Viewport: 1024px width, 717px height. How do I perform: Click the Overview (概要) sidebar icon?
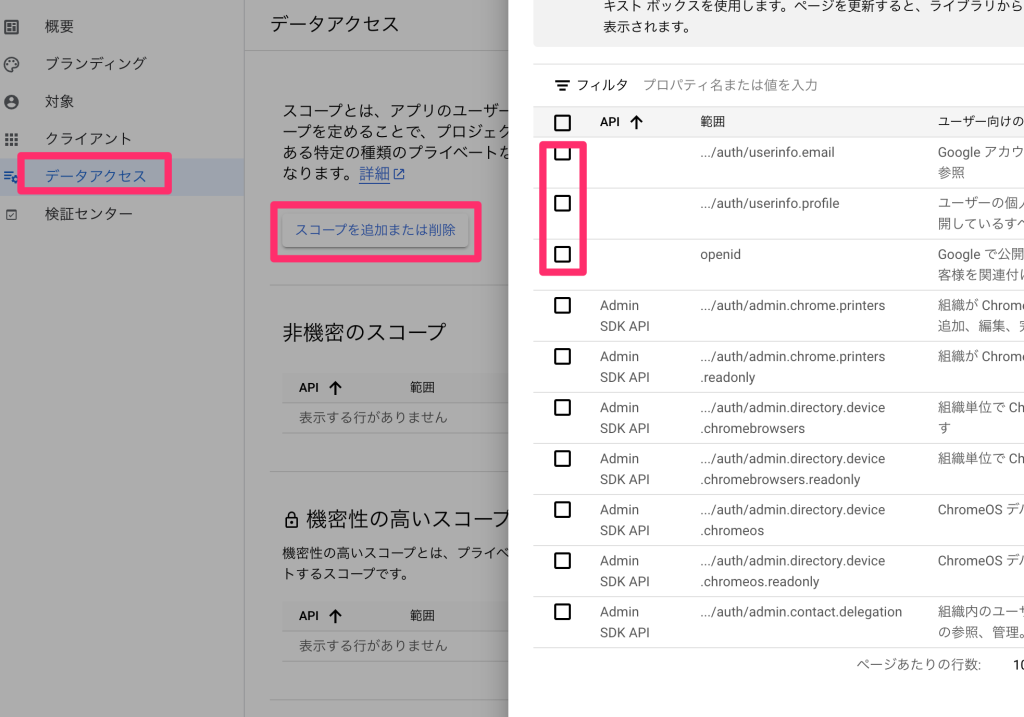tap(12, 27)
